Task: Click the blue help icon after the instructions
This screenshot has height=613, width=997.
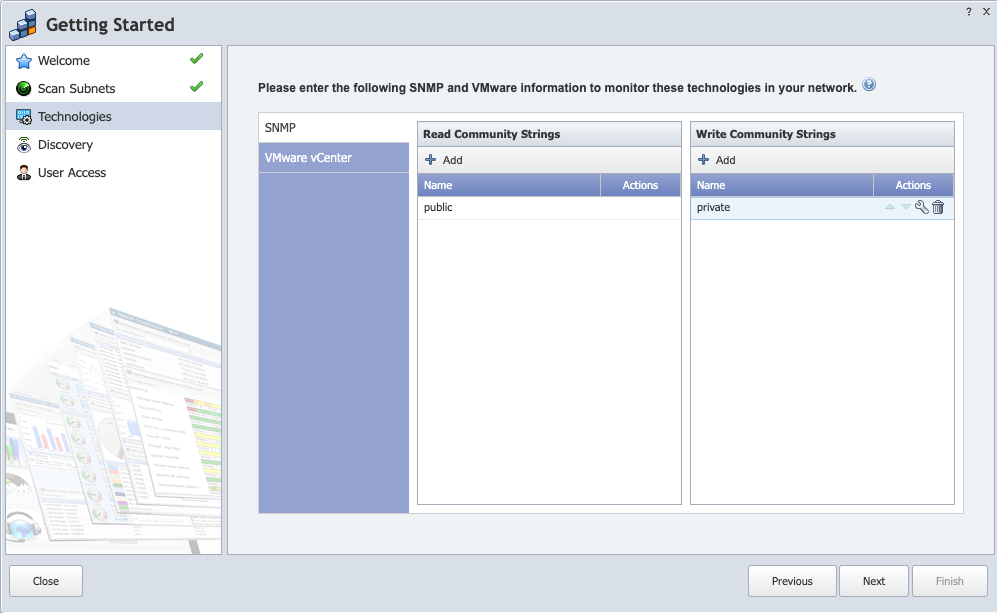Action: [x=869, y=85]
